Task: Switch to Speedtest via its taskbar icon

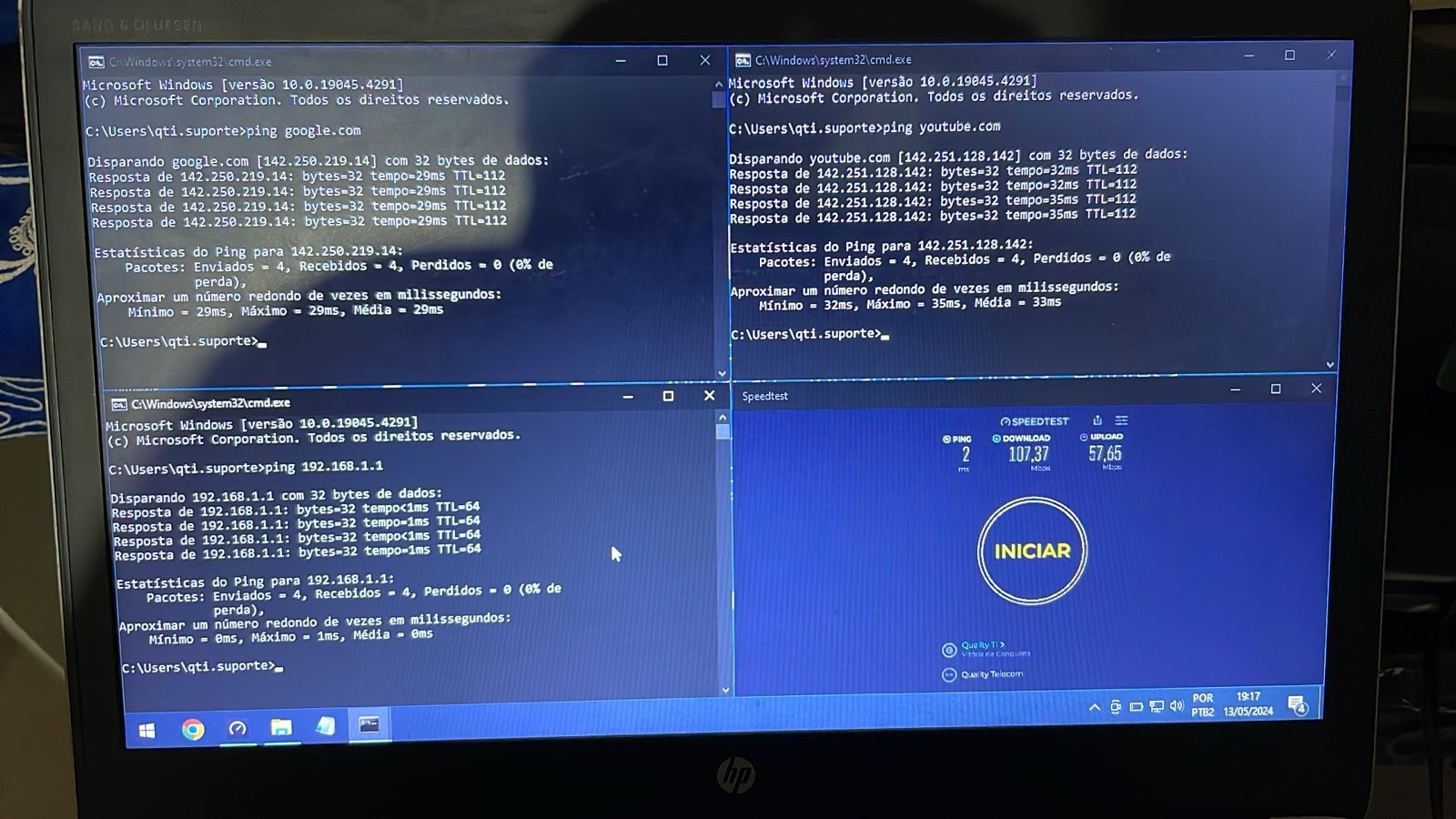Action: pyautogui.click(x=238, y=728)
